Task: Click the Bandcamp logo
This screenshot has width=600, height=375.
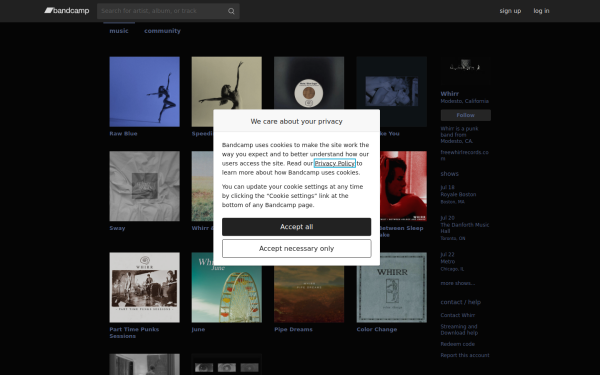Action: click(67, 11)
